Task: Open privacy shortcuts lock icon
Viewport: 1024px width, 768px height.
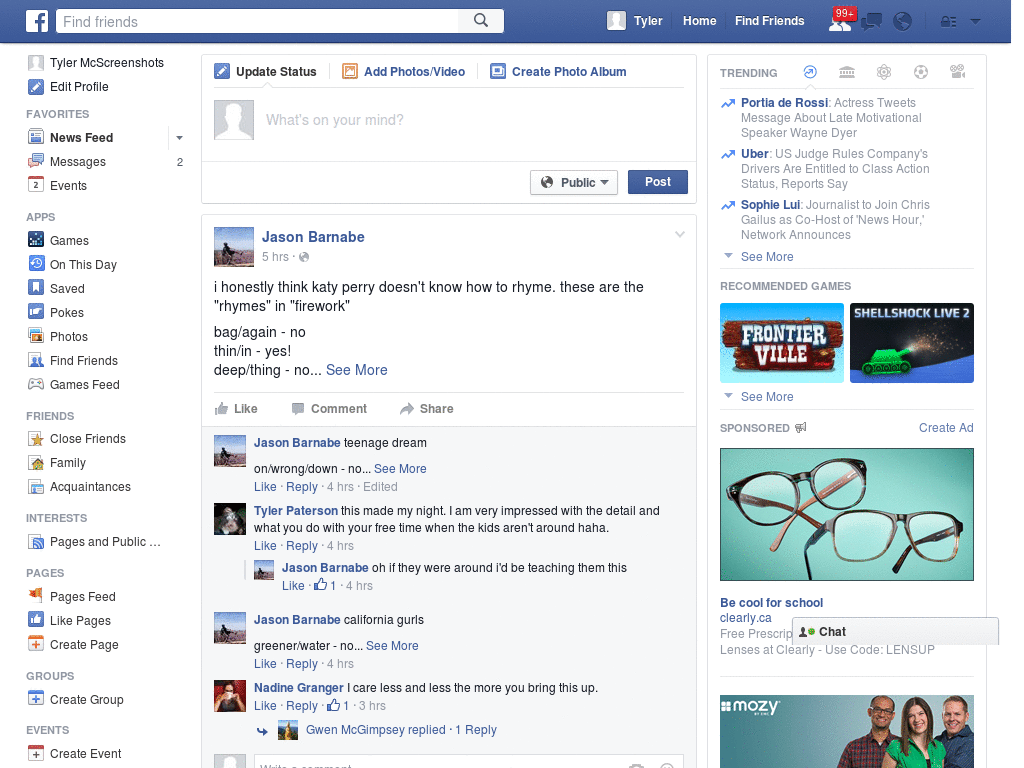Action: click(948, 22)
